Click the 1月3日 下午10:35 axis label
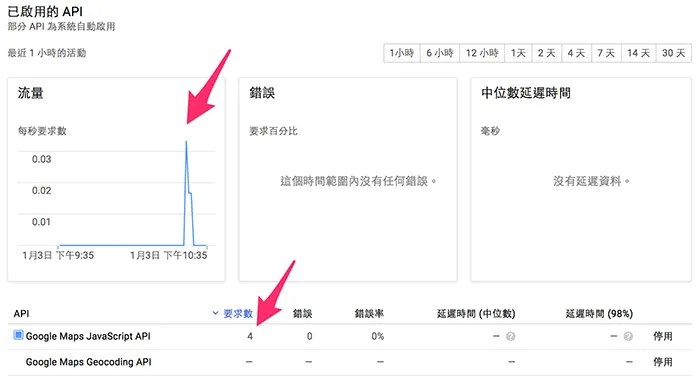700x379 pixels. 169,255
